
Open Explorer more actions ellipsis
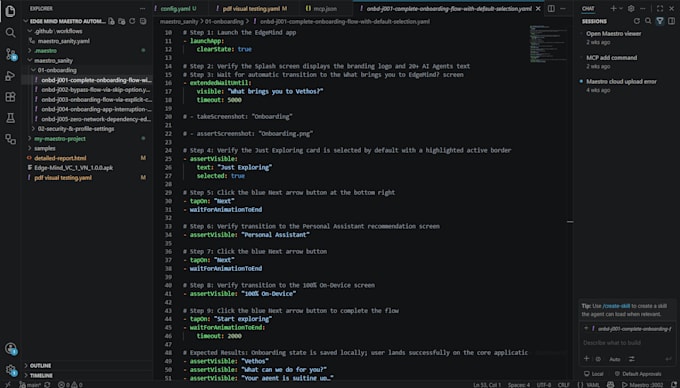point(142,9)
